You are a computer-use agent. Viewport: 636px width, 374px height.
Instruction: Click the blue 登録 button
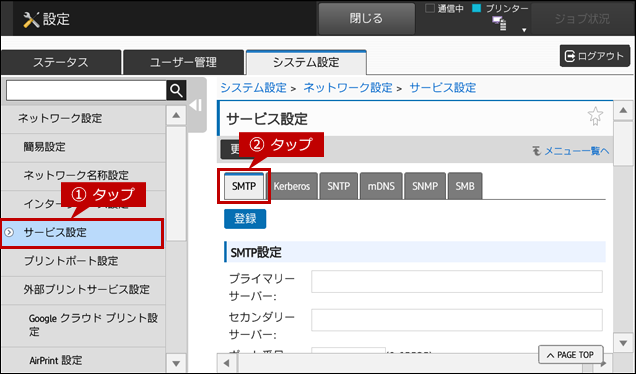(245, 219)
